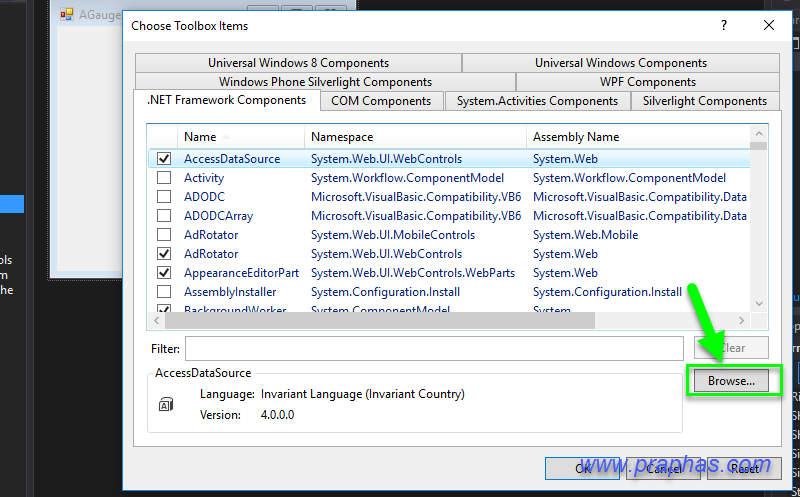Select the .NET Framework Components tab
800x497 pixels.
tap(227, 100)
